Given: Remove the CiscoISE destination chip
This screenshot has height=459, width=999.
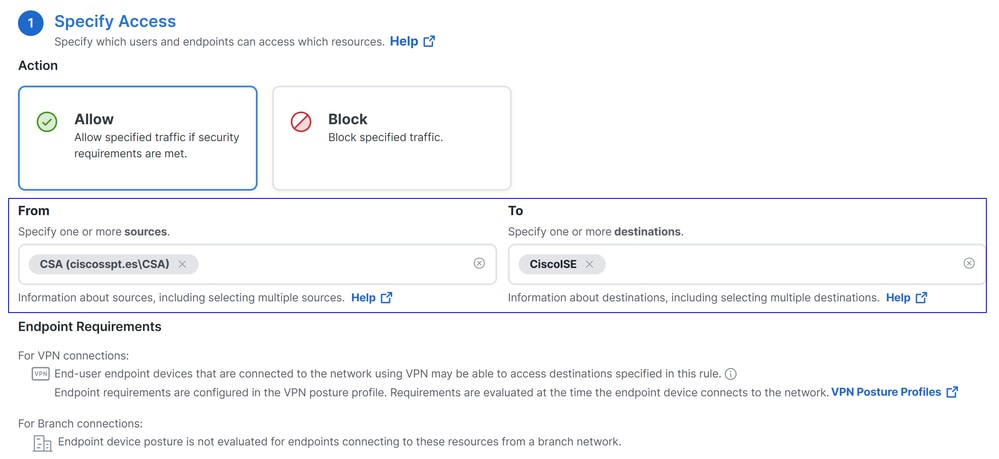Looking at the screenshot, I should point(589,265).
